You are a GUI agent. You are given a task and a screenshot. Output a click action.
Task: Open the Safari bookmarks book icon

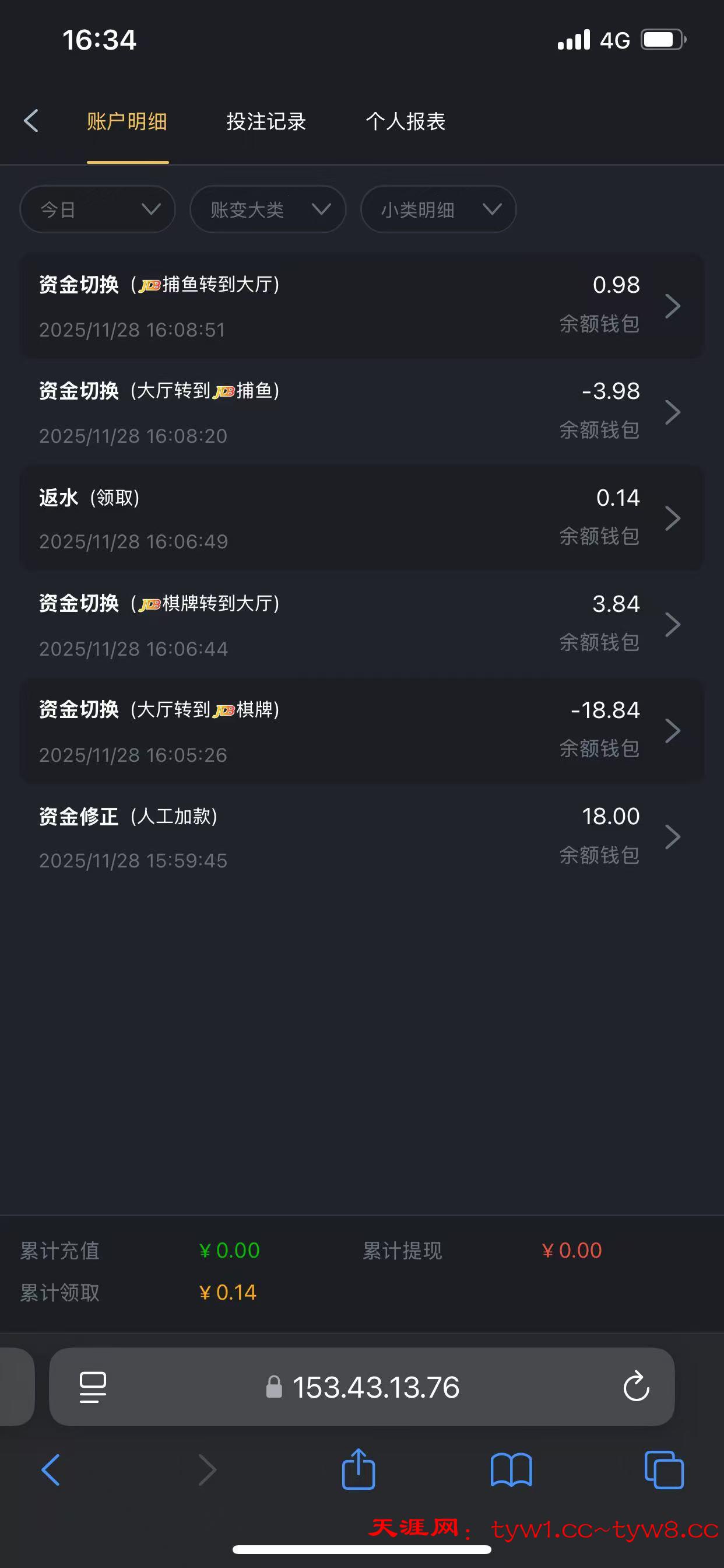pos(511,1469)
